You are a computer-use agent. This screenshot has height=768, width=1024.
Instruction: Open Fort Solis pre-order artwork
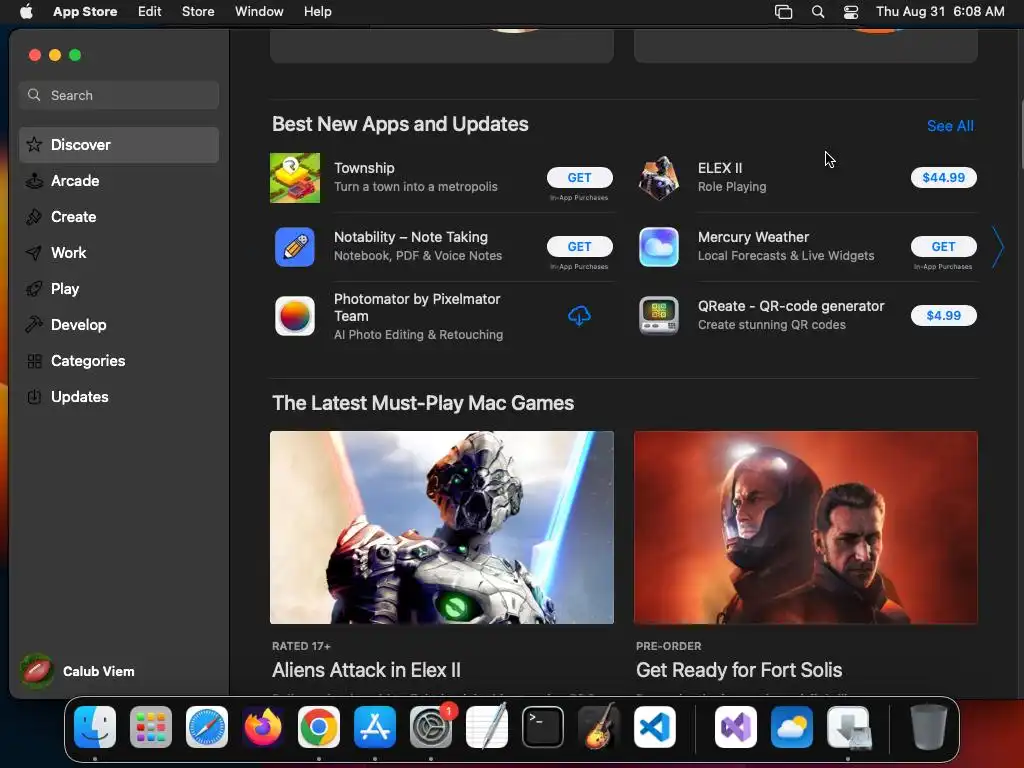(805, 527)
